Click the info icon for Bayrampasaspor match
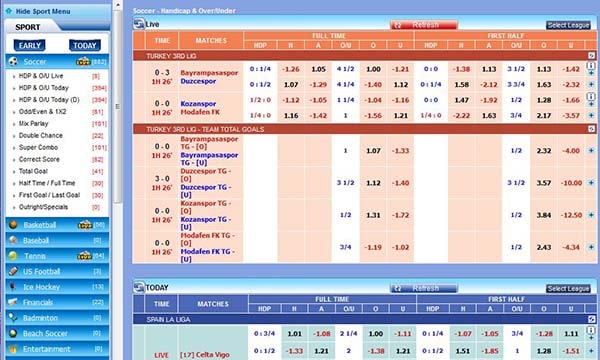Image resolution: width=600 pixels, height=360 pixels. coord(591,65)
